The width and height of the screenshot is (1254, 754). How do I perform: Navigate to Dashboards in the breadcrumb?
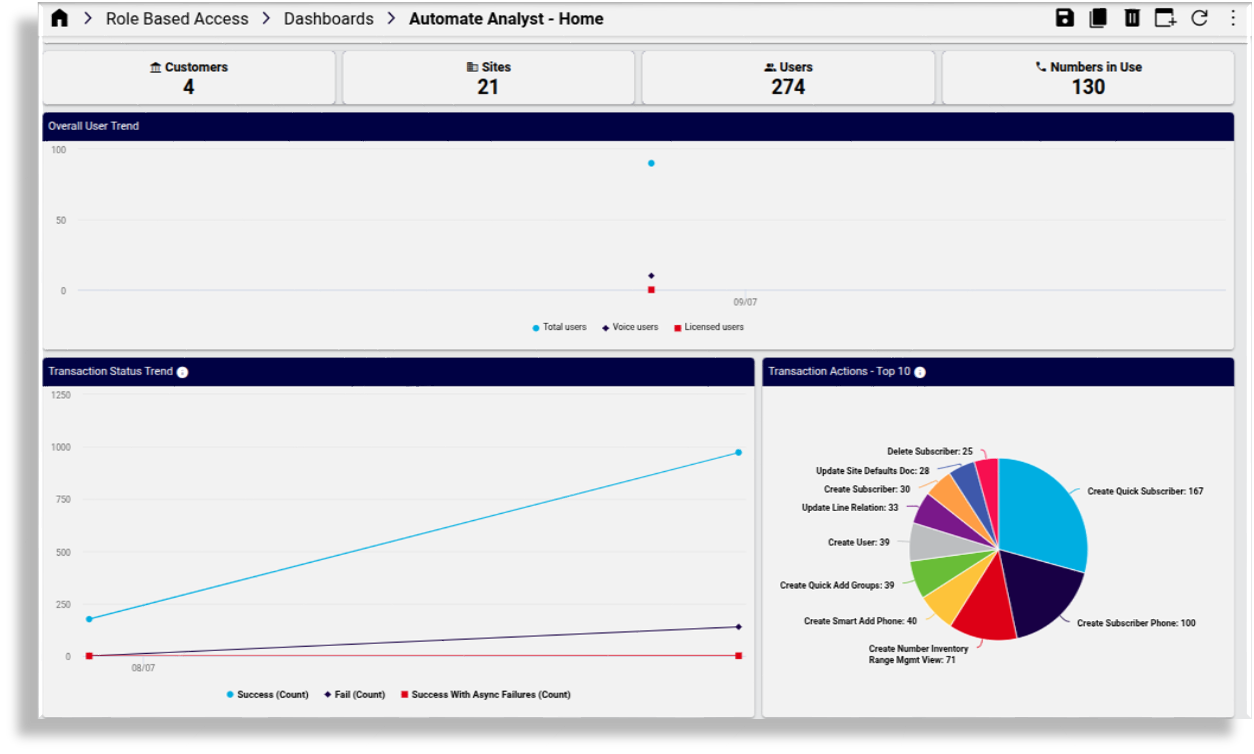coord(328,18)
